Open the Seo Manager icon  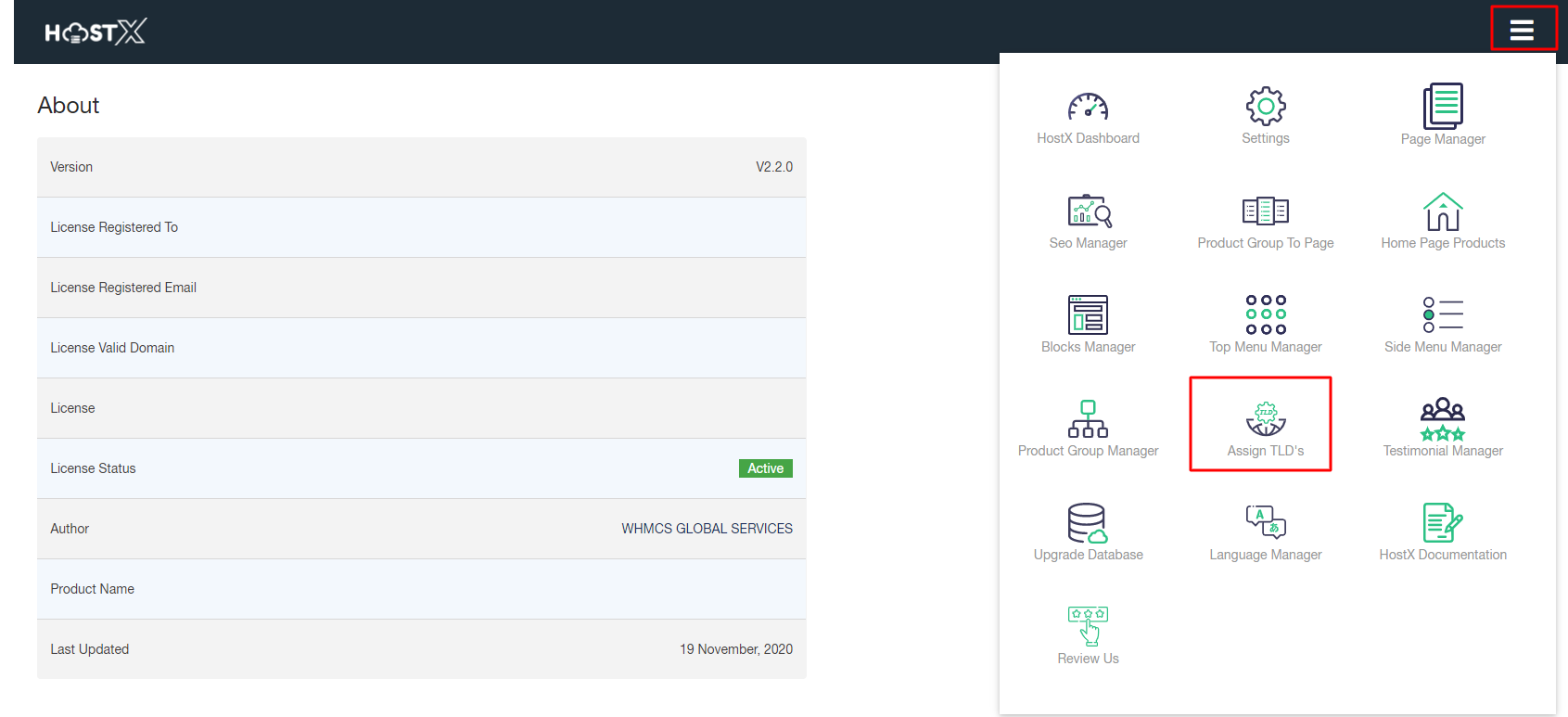[1089, 211]
